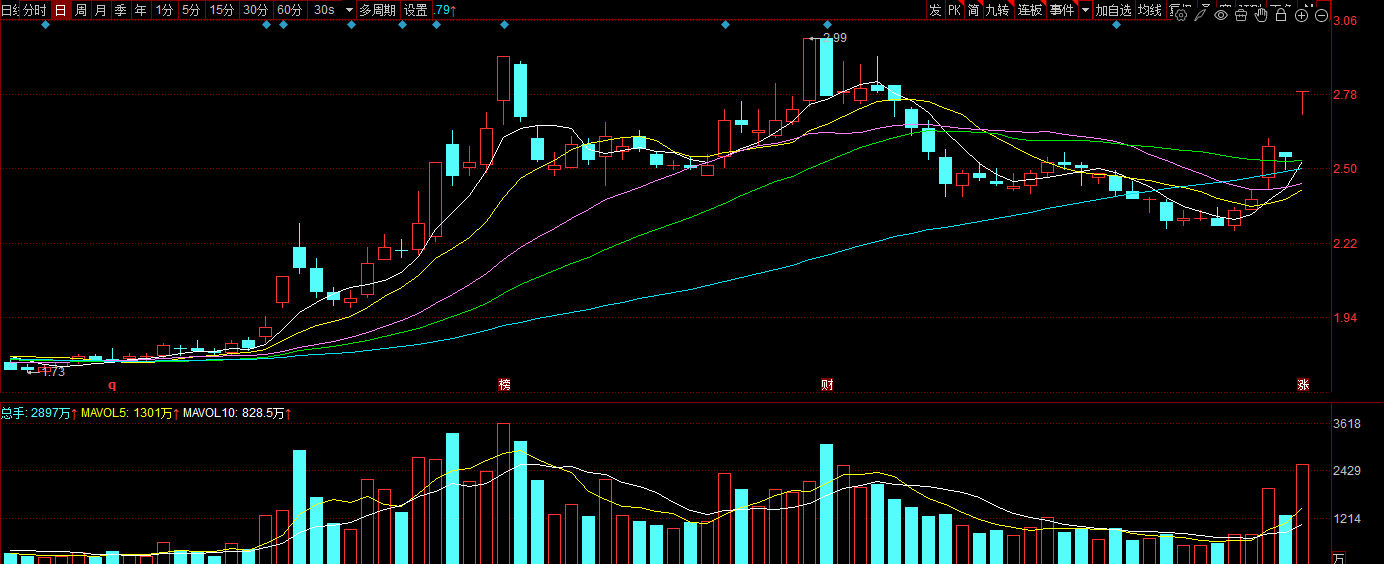
Task: Click the 3.06 price axis label
Action: click(1345, 20)
